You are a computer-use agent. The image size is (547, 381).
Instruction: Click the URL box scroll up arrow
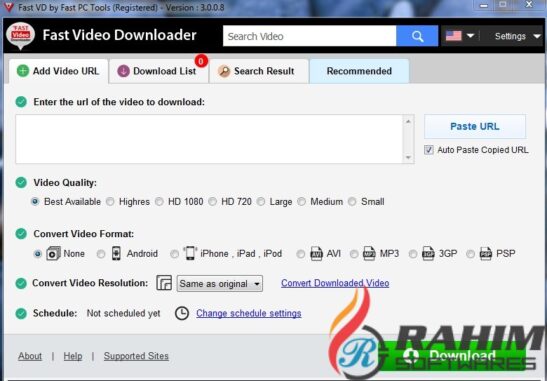tap(408, 121)
